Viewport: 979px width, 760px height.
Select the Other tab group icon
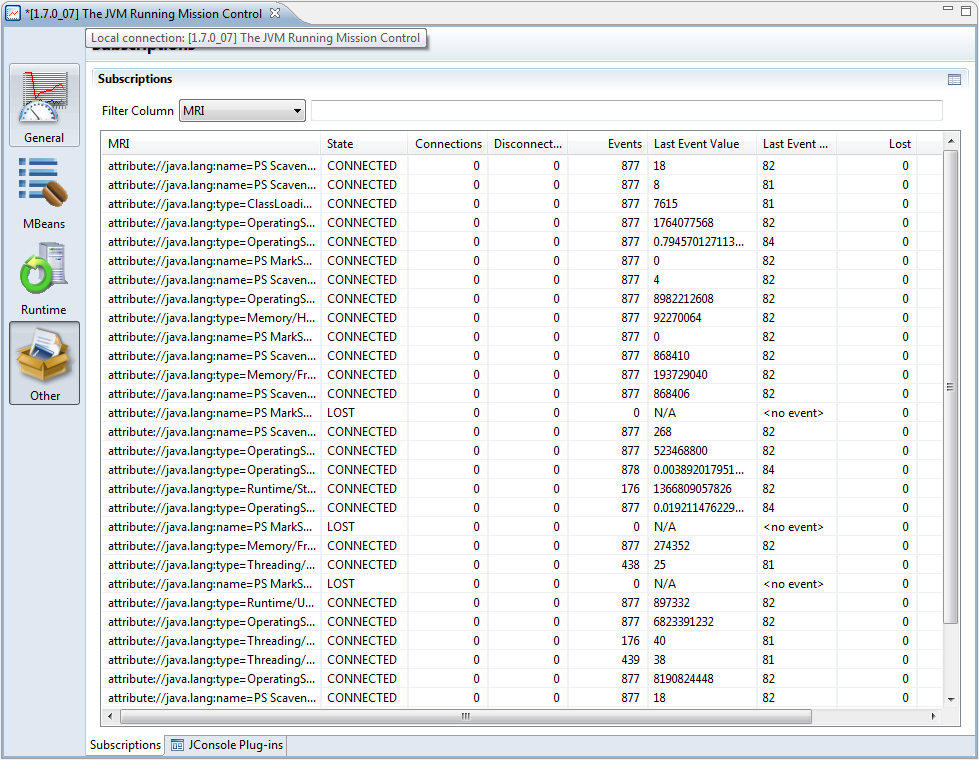click(x=44, y=363)
